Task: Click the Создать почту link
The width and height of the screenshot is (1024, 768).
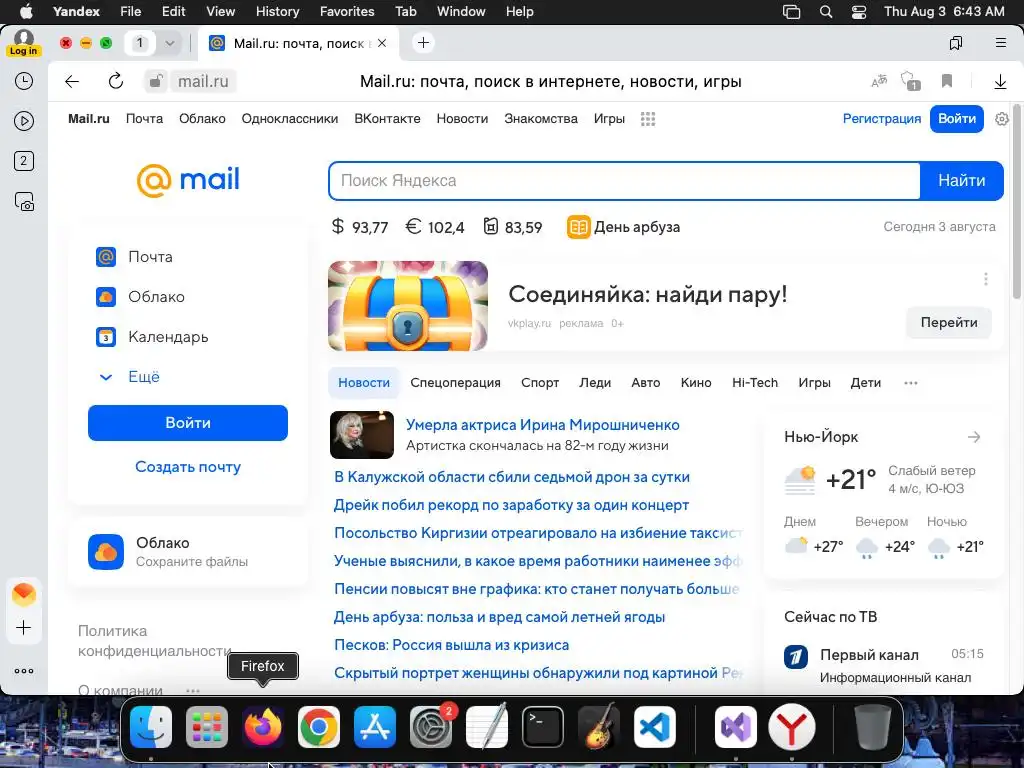Action: coord(188,467)
